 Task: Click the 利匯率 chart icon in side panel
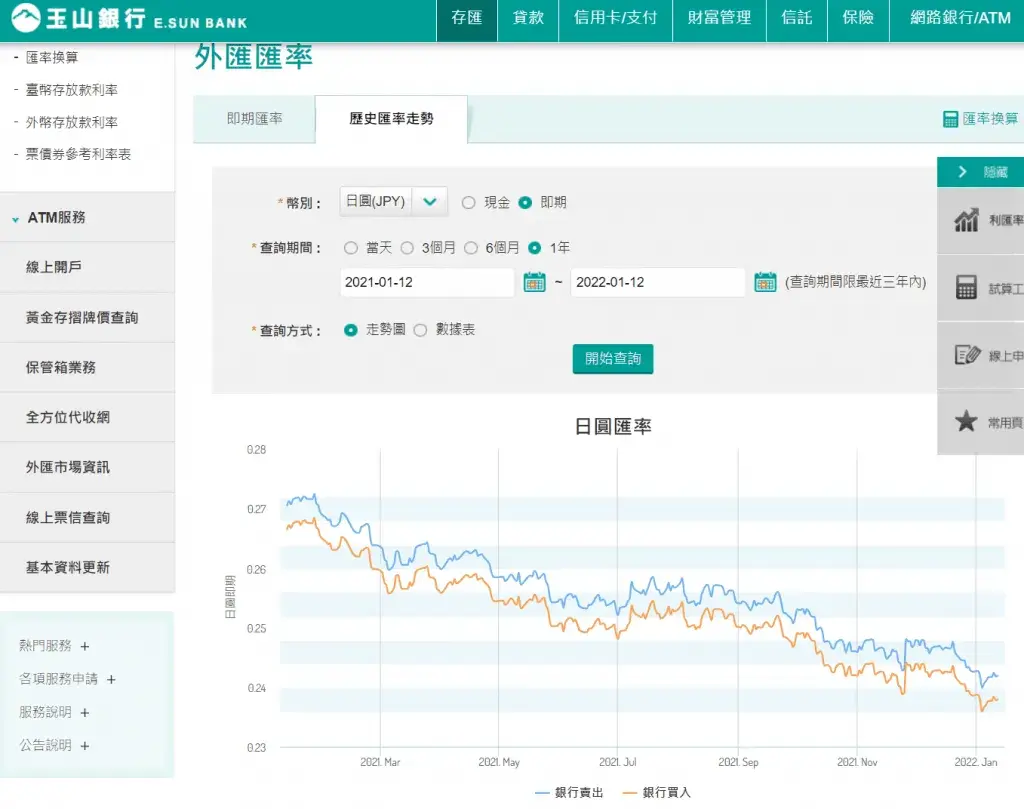[x=966, y=221]
